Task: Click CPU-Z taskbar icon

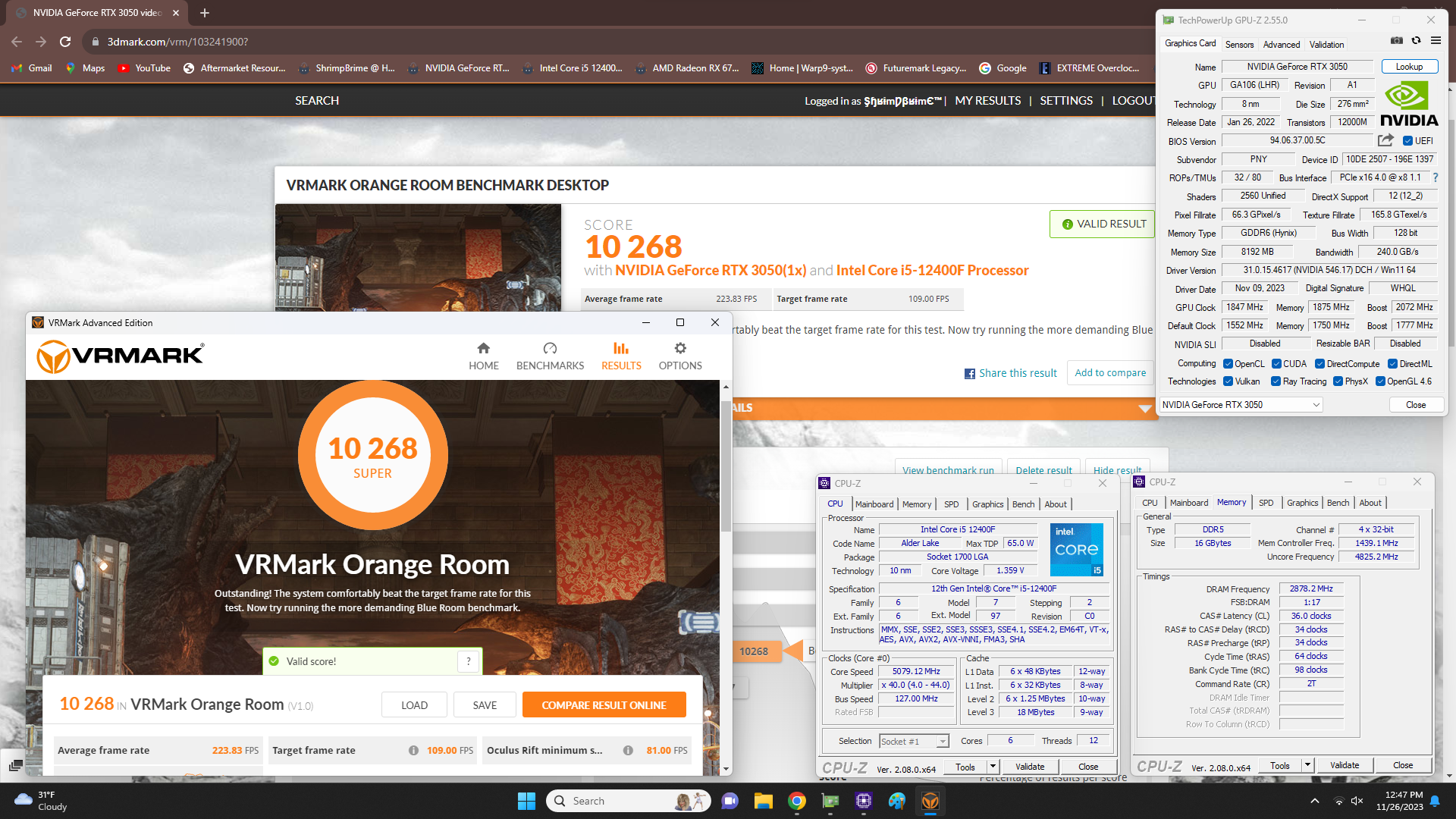Action: (864, 801)
